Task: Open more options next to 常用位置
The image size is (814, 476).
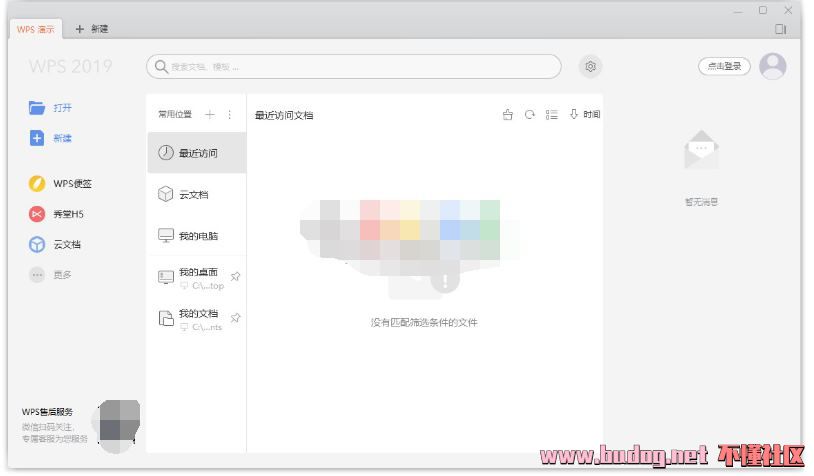Action: point(229,114)
